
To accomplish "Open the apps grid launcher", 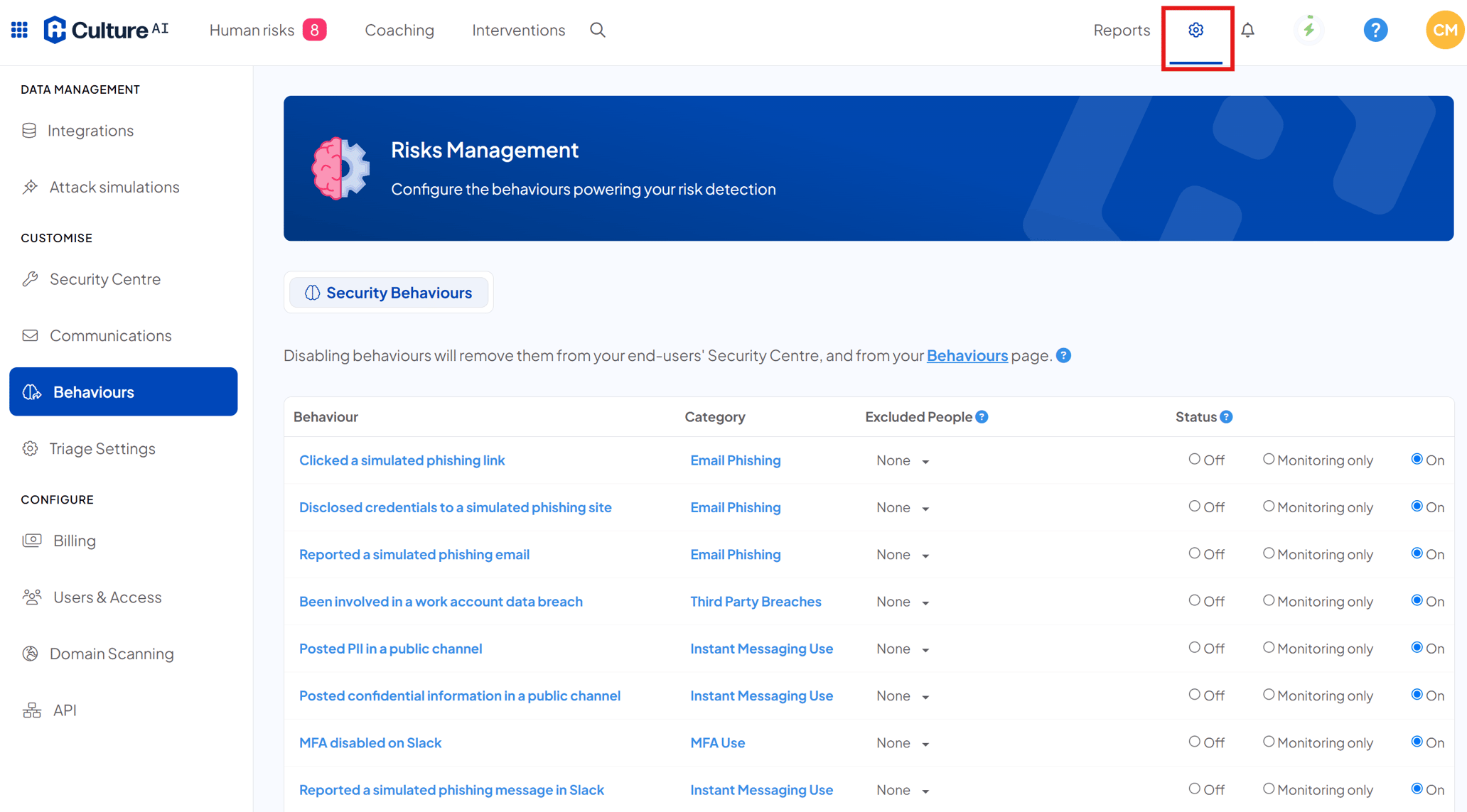I will click(18, 29).
